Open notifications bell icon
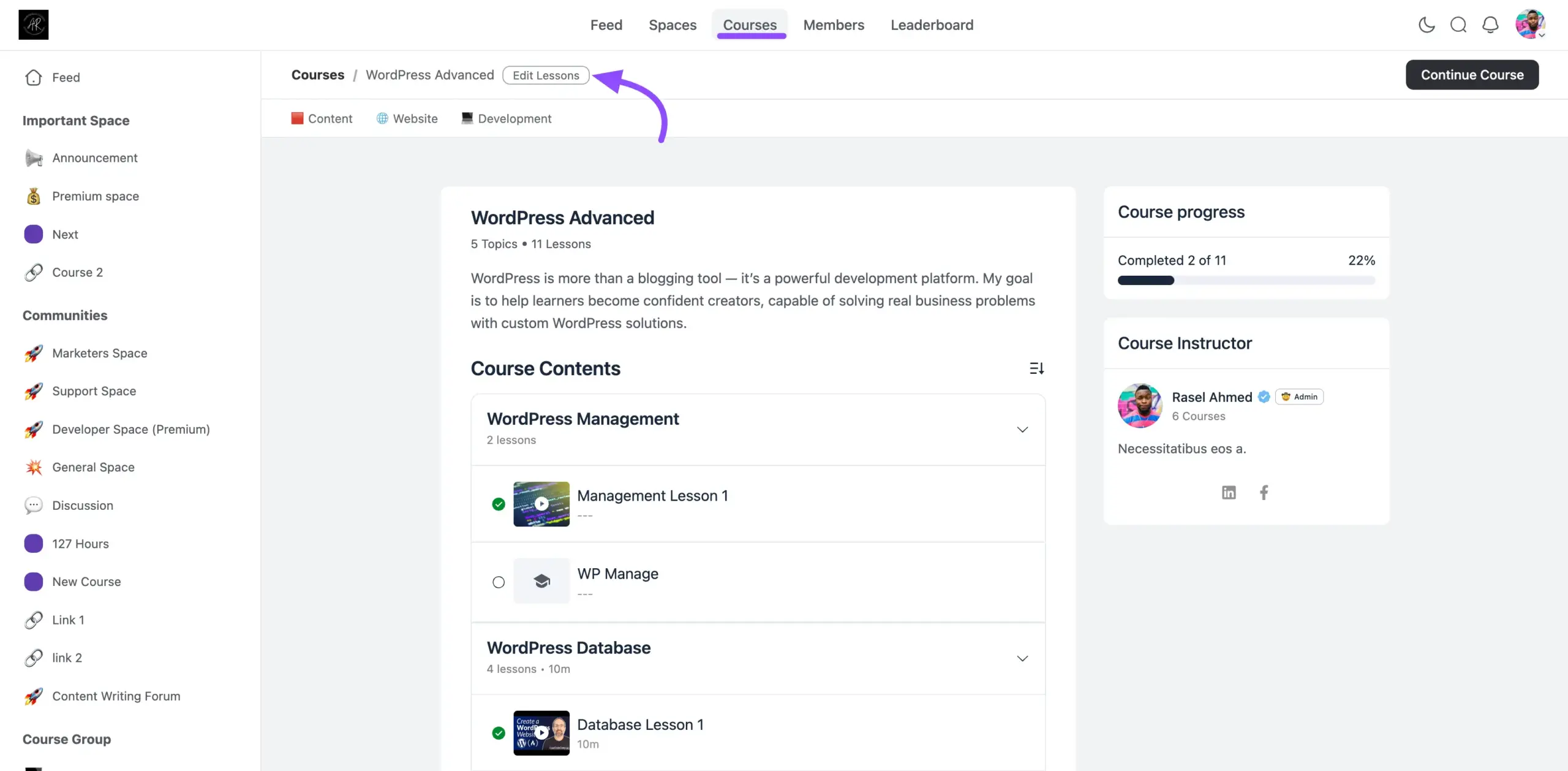 click(x=1490, y=25)
